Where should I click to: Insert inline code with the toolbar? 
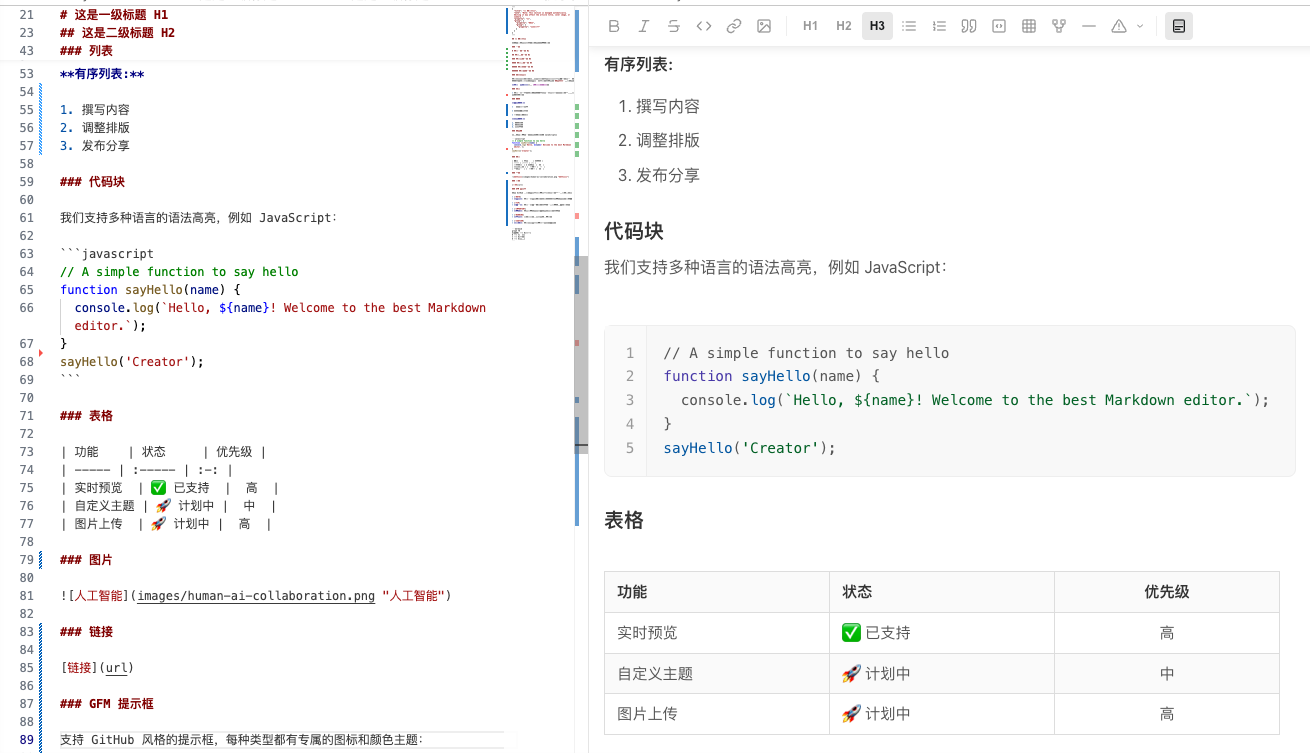pos(704,26)
